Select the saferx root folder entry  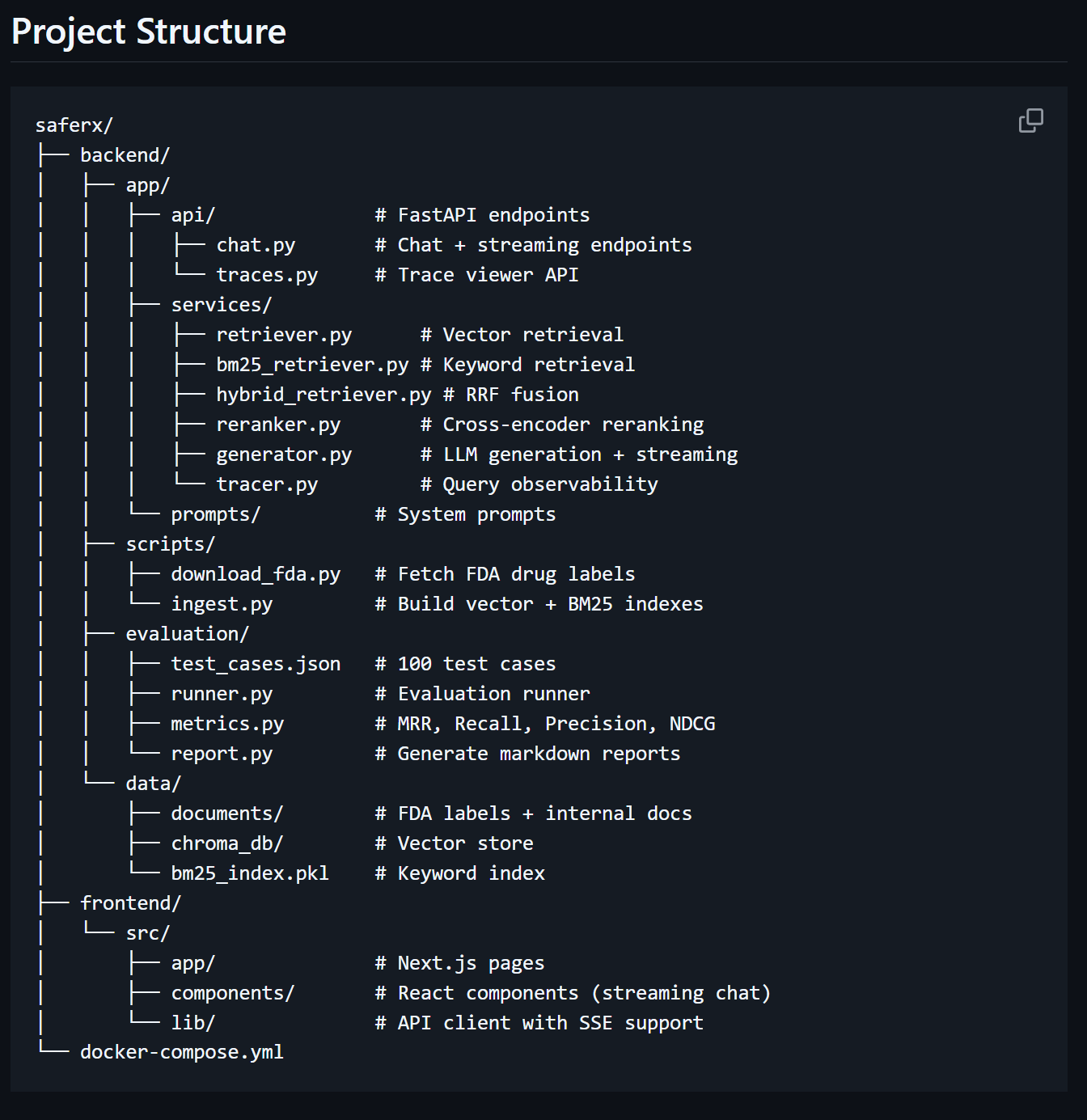coord(73,125)
